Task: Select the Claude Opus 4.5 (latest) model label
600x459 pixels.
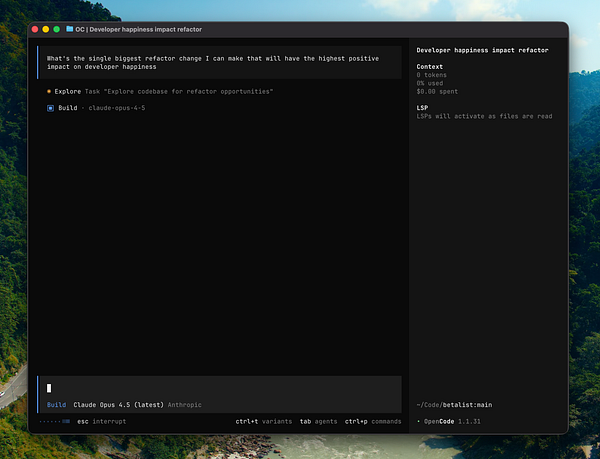Action: tap(118, 405)
